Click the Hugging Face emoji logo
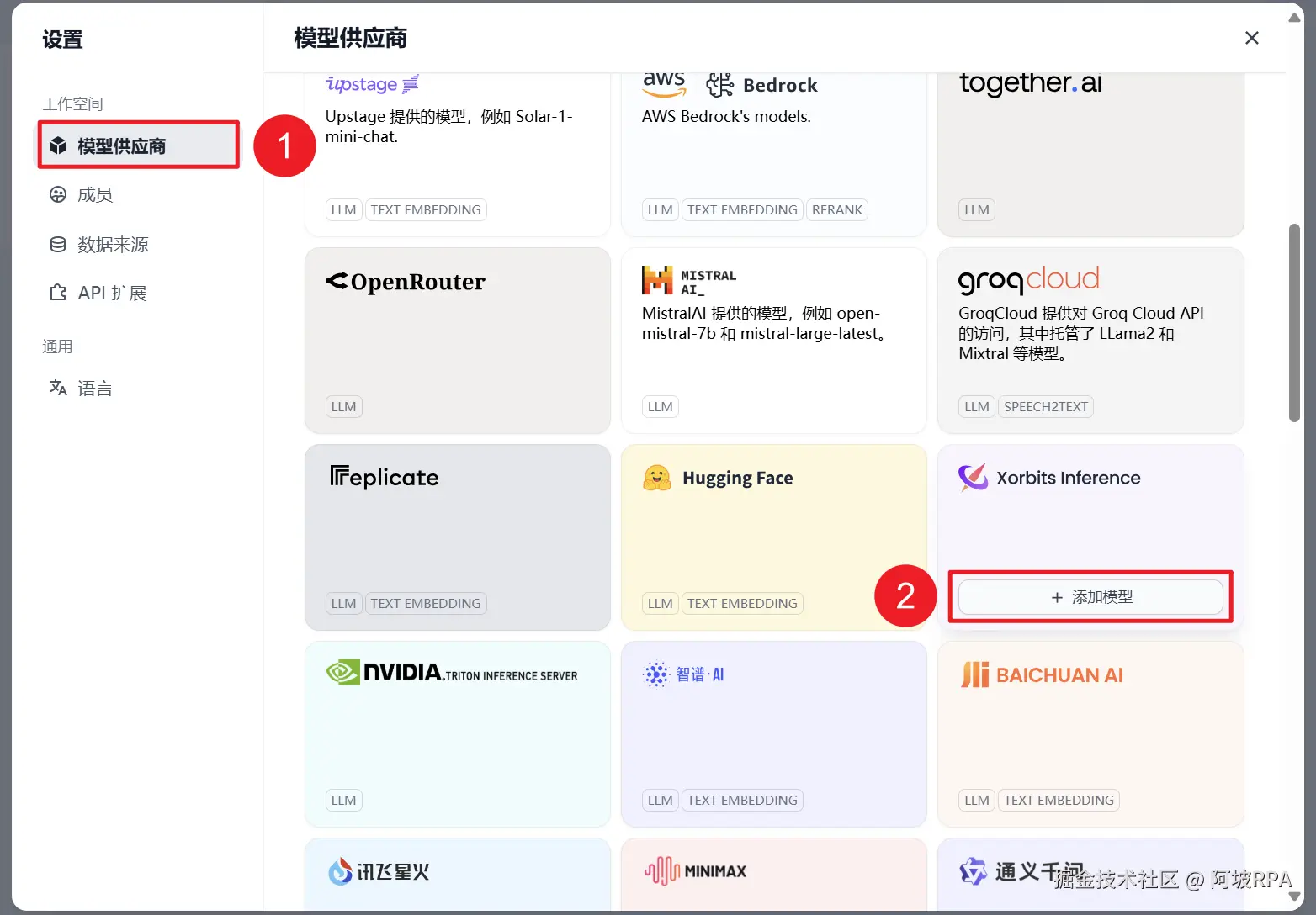 tap(656, 478)
